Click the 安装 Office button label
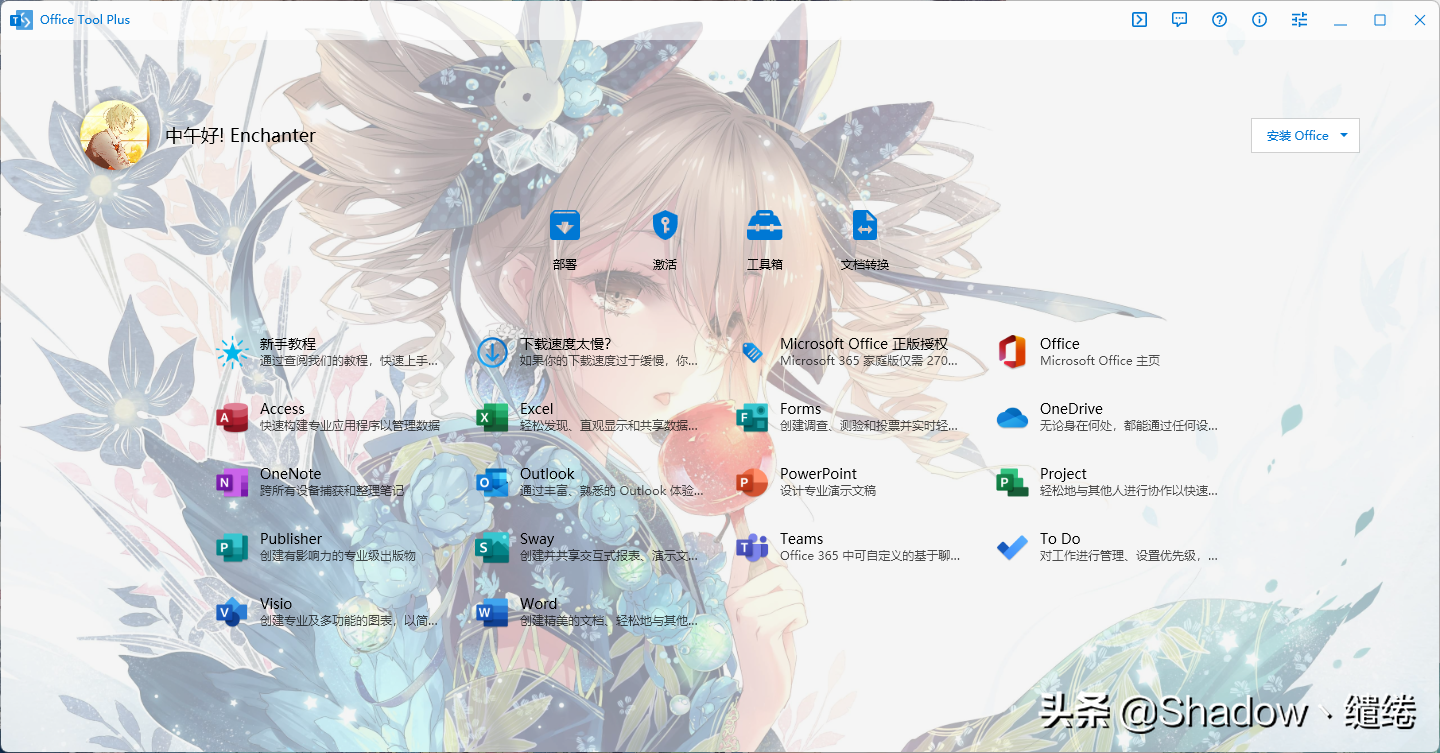The image size is (1440, 753). [1297, 136]
